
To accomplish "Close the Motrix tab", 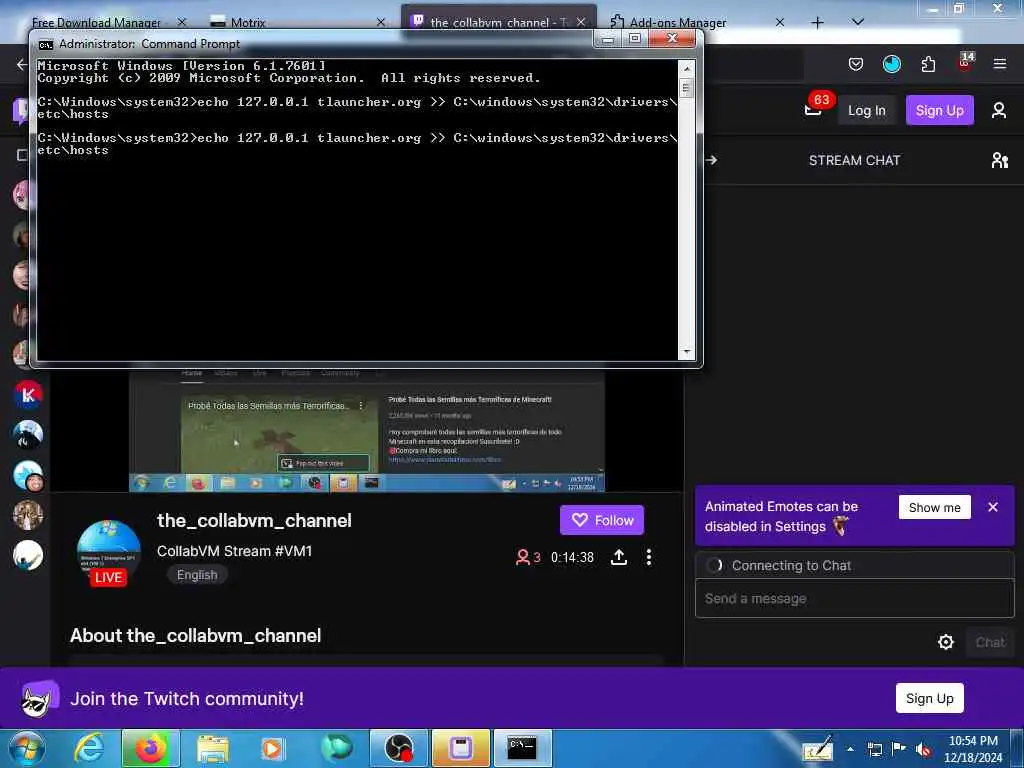I will click(381, 22).
